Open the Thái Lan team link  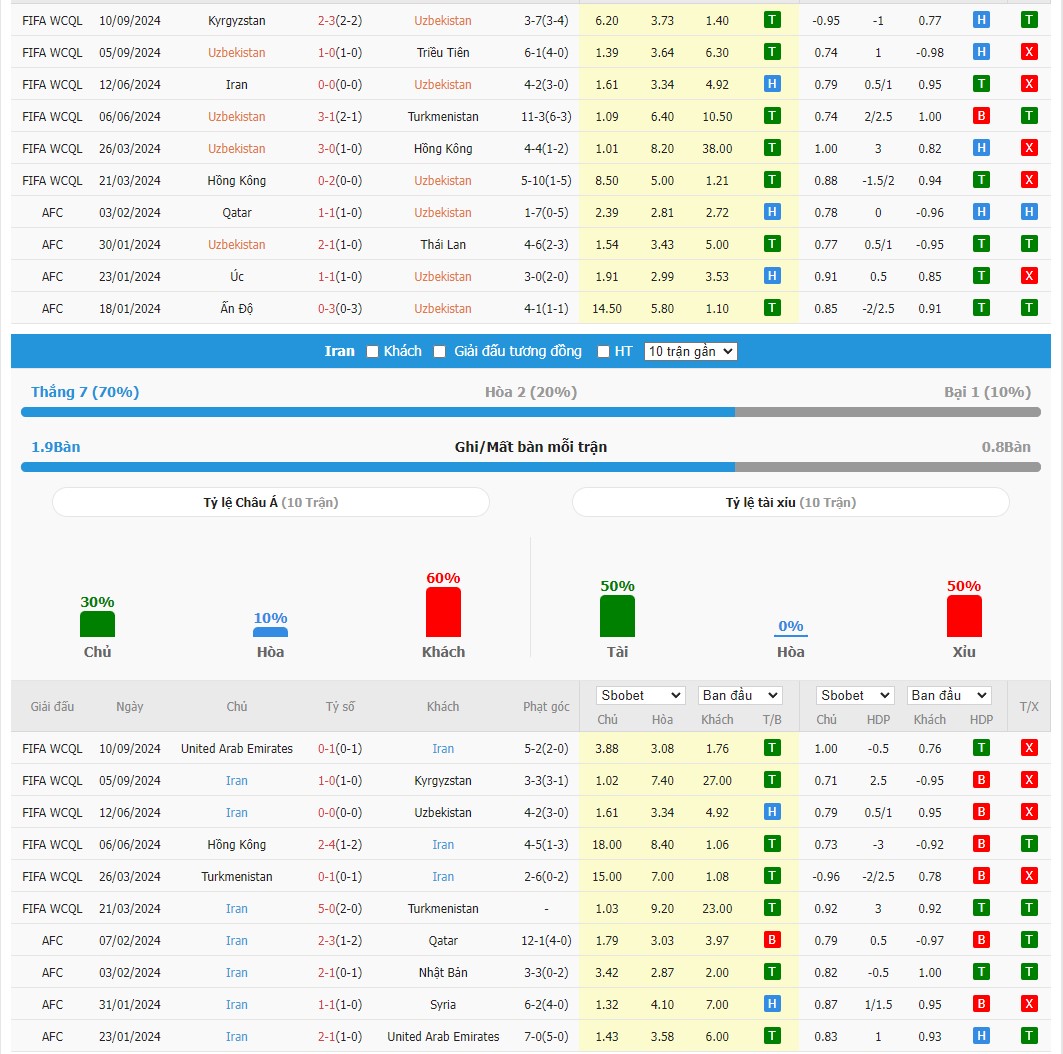(443, 244)
